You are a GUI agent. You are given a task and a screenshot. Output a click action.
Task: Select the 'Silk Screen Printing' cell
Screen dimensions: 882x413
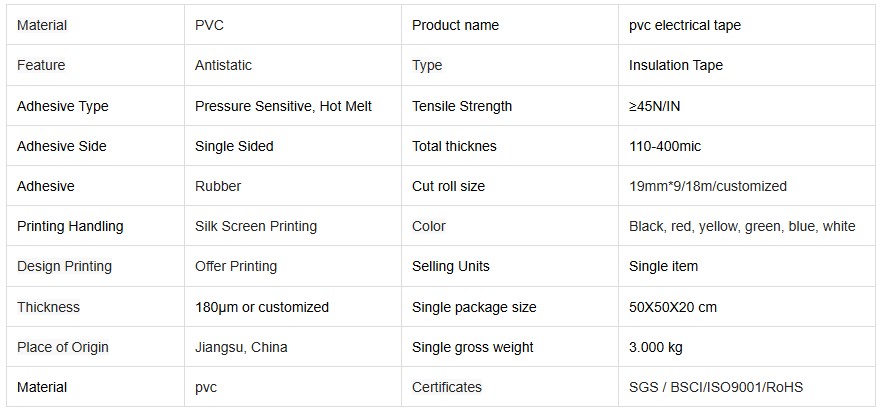(x=256, y=226)
